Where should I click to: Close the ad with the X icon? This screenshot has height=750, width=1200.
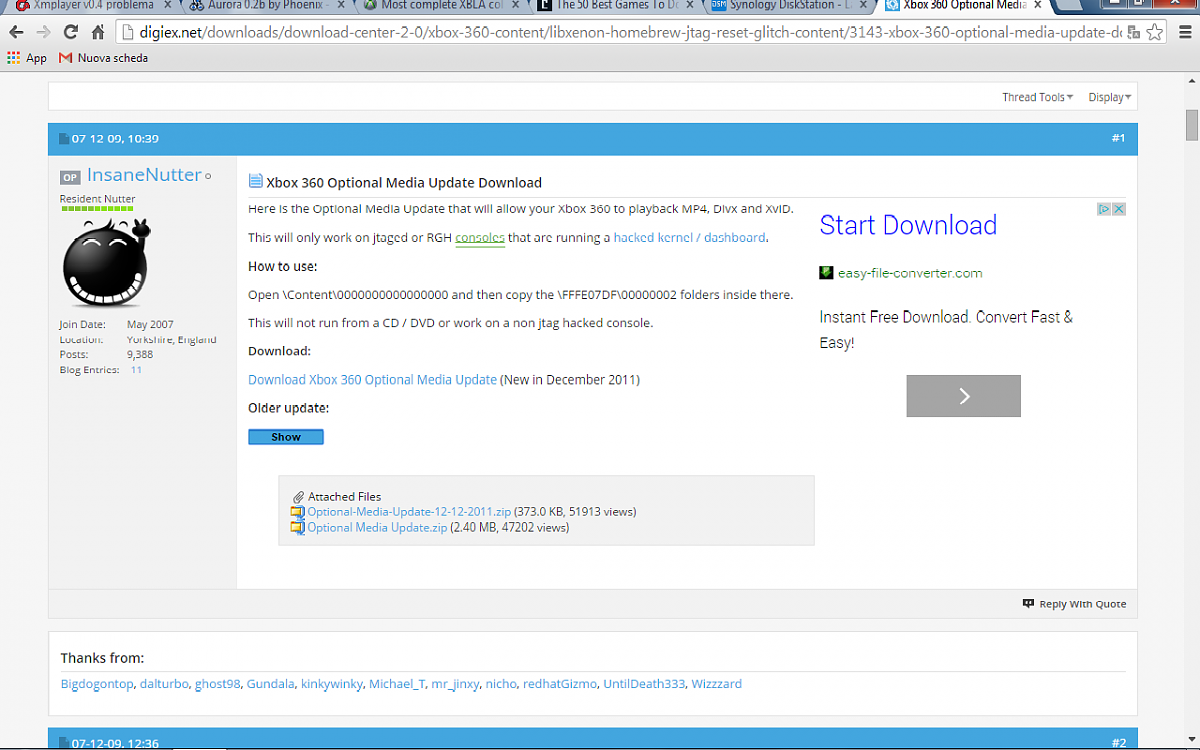(x=1119, y=209)
